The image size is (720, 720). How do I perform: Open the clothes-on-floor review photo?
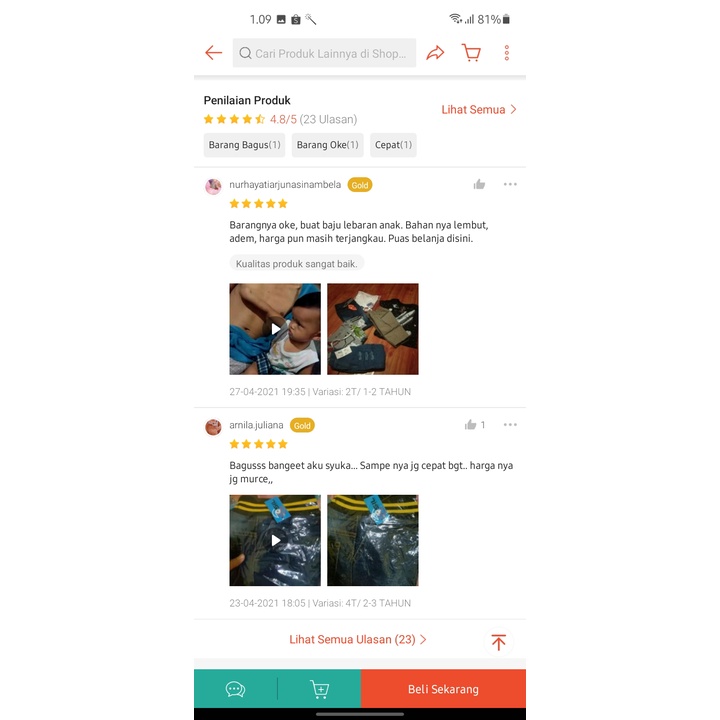point(373,329)
